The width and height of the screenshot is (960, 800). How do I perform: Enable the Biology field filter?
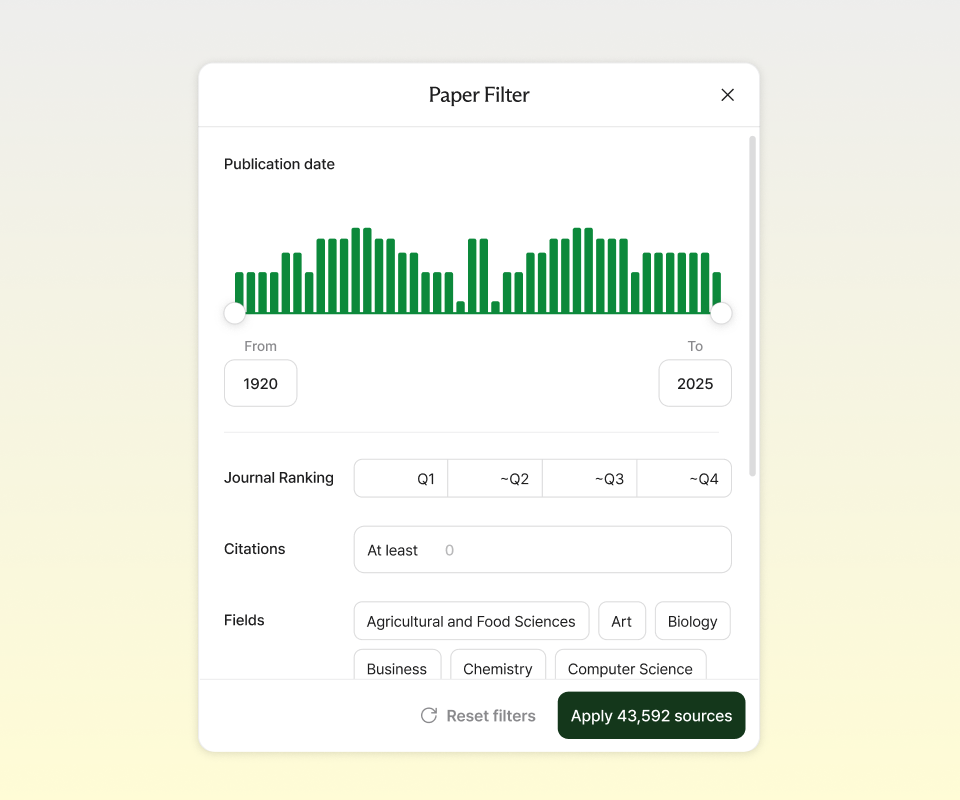(692, 620)
